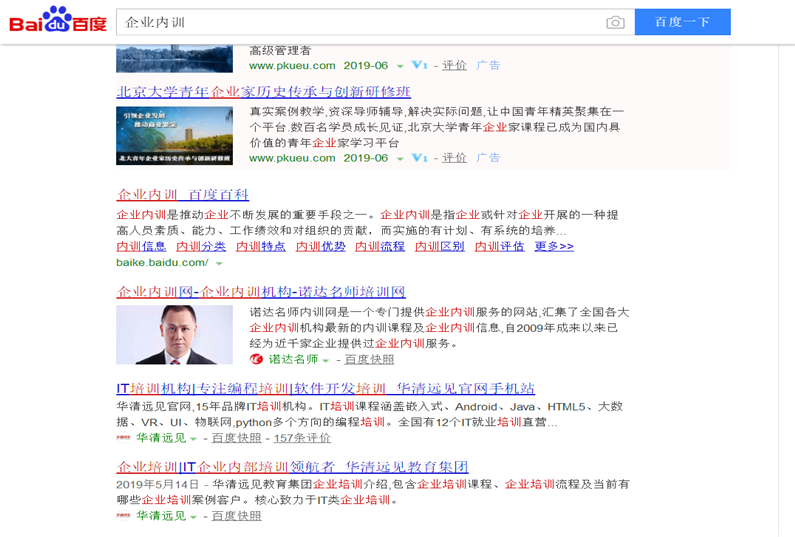The height and width of the screenshot is (537, 795).
Task: Click the man portrait thumbnail
Action: click(174, 335)
